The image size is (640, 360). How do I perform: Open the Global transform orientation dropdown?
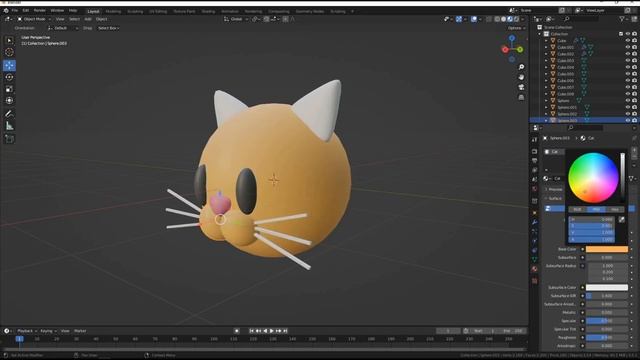tap(236, 19)
